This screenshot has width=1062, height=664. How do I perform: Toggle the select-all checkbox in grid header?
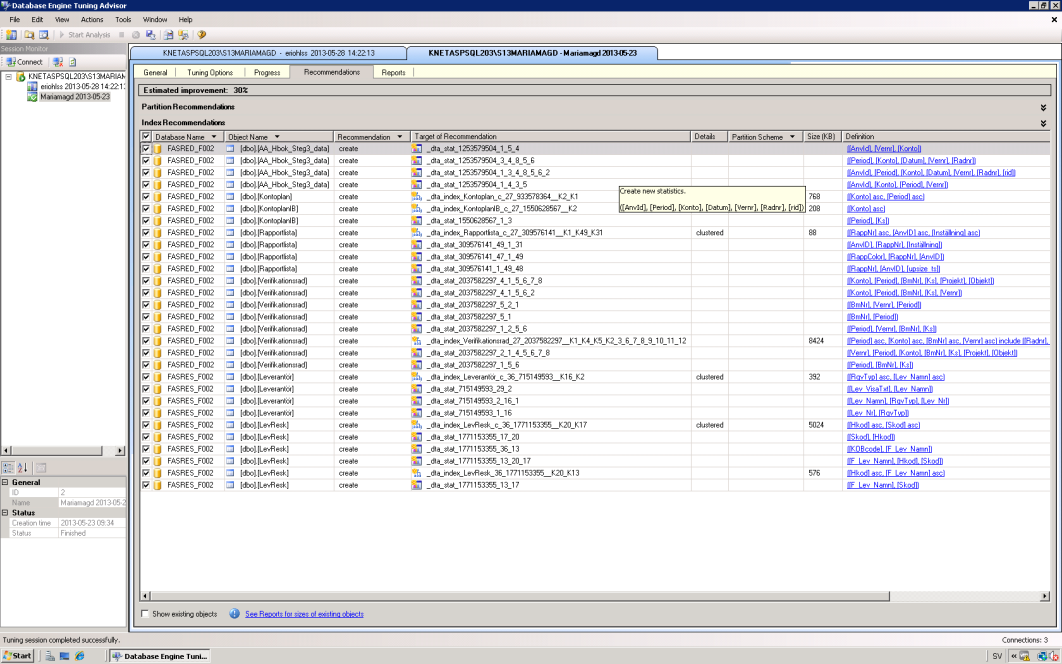(146, 137)
